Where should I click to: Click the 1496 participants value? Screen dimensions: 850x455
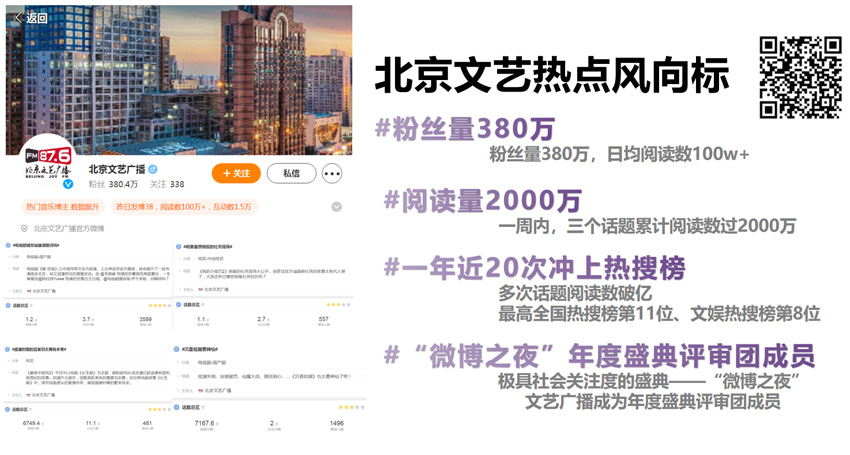click(337, 423)
